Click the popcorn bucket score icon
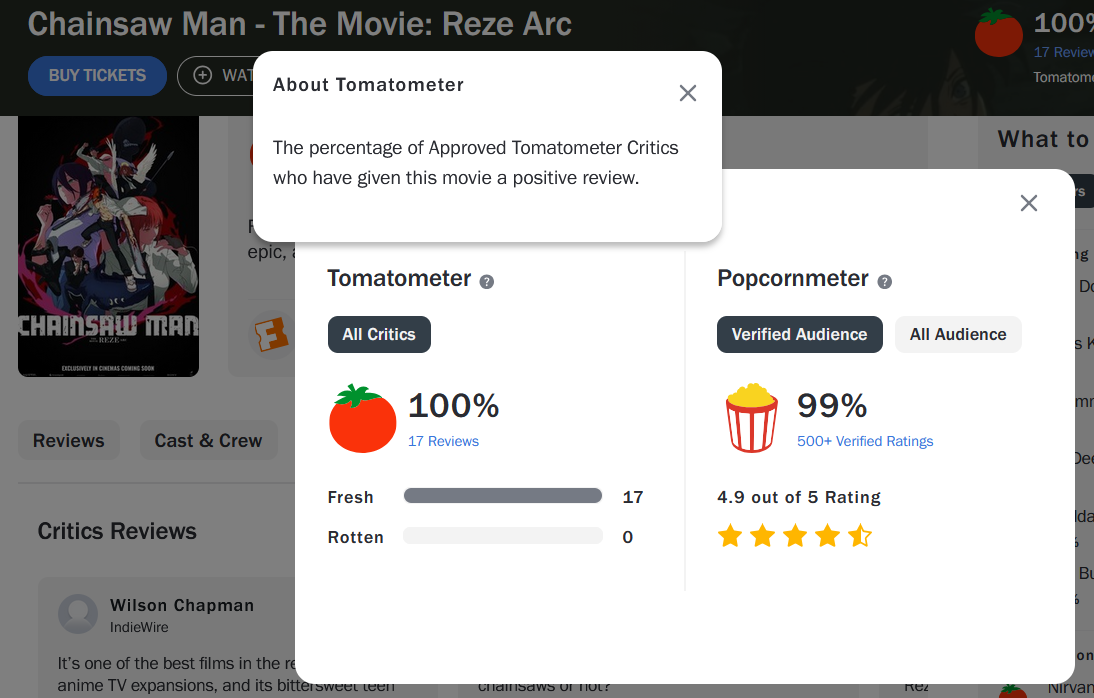 point(751,417)
